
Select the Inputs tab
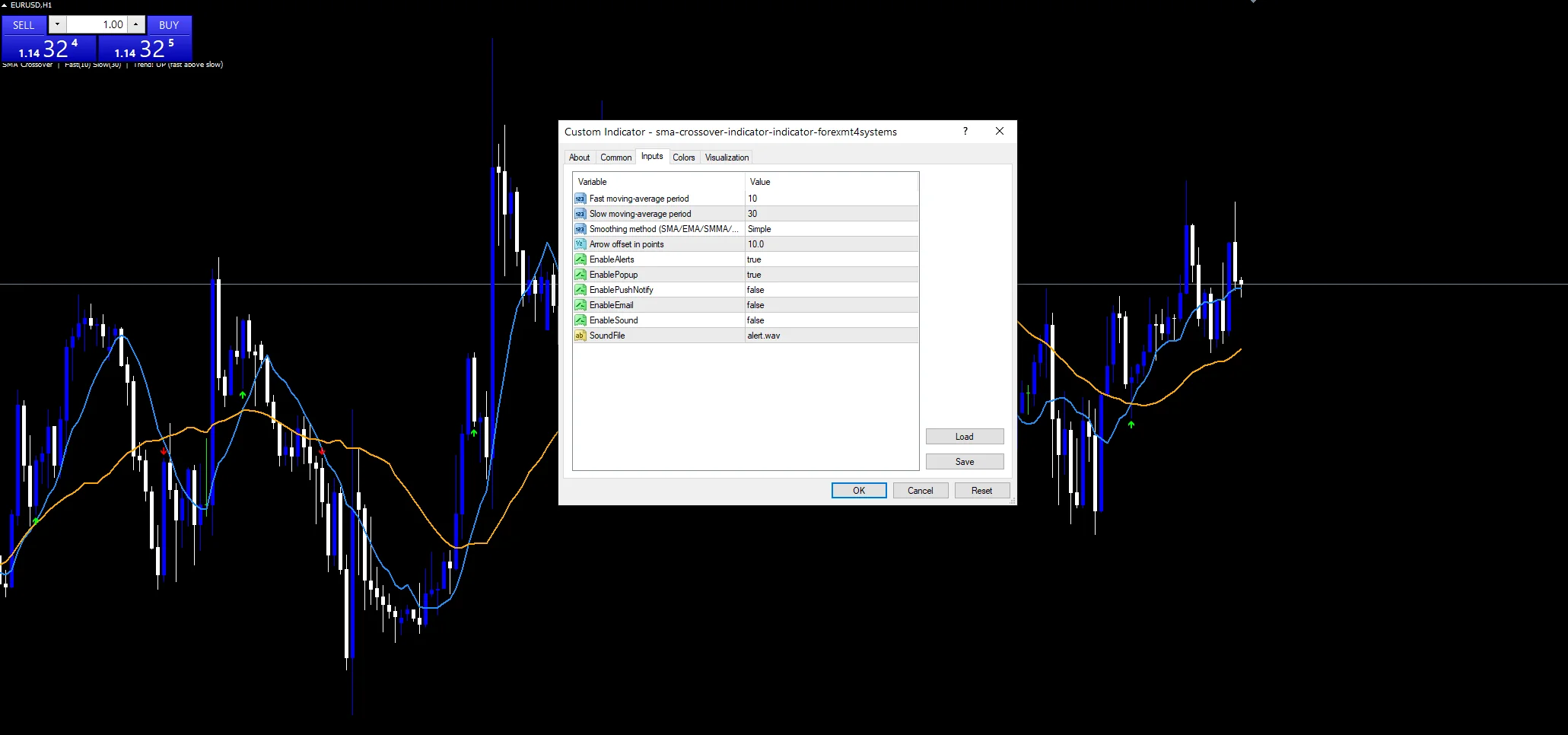coord(652,156)
